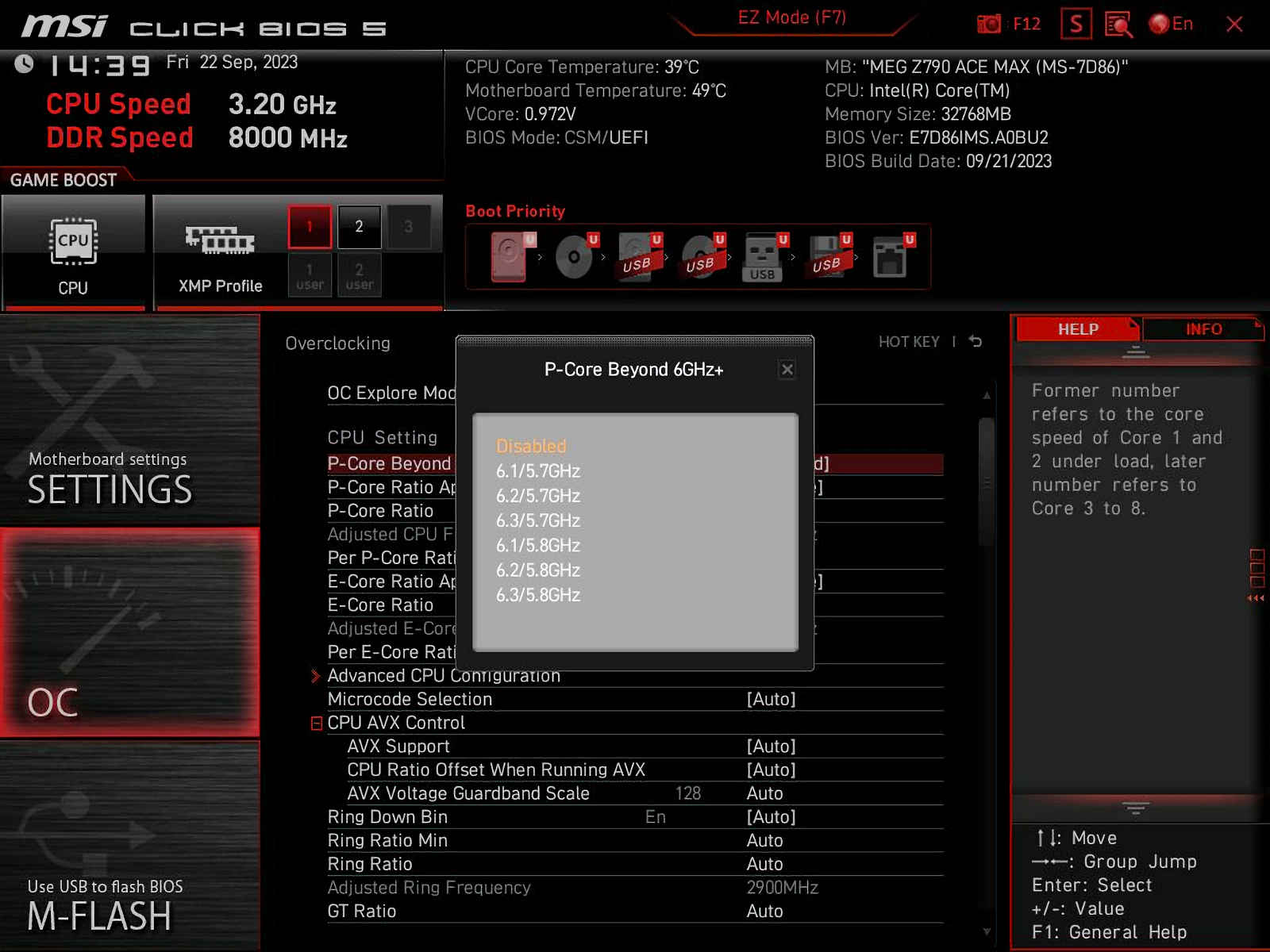The image size is (1270, 952).
Task: Collapse the CPU AVX Control section
Action: tap(316, 723)
